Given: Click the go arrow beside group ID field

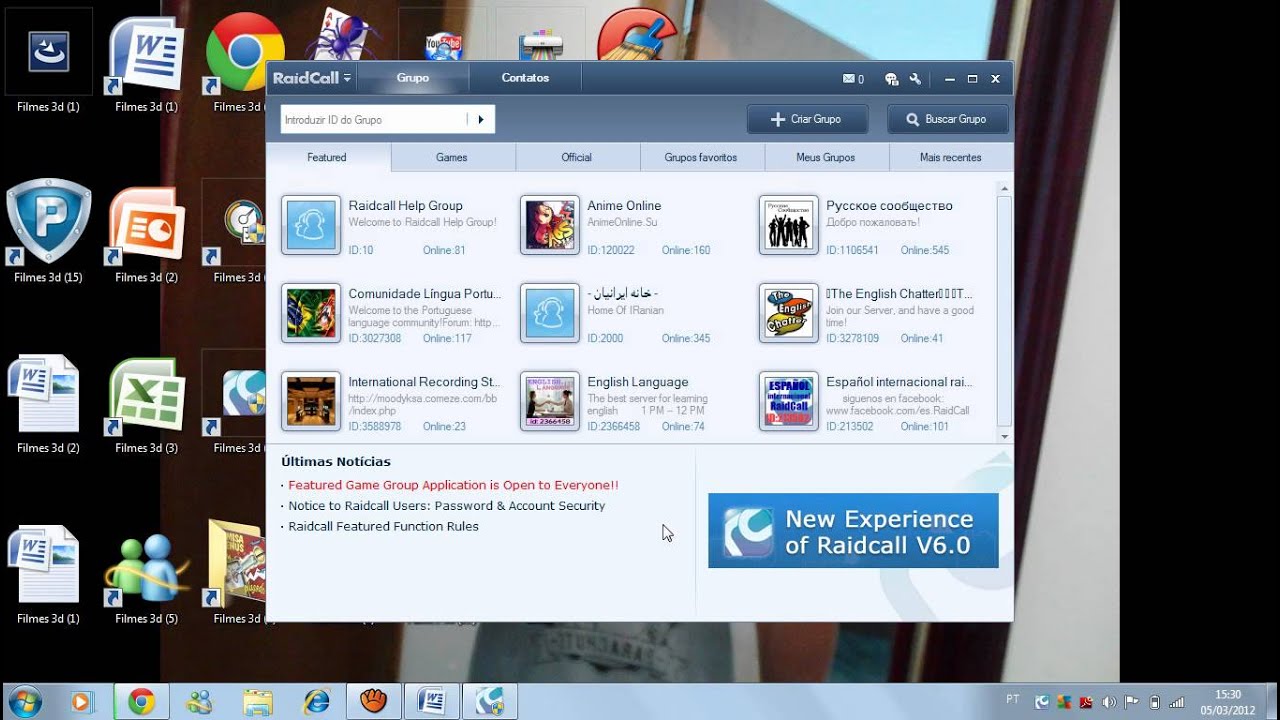Looking at the screenshot, I should [481, 119].
